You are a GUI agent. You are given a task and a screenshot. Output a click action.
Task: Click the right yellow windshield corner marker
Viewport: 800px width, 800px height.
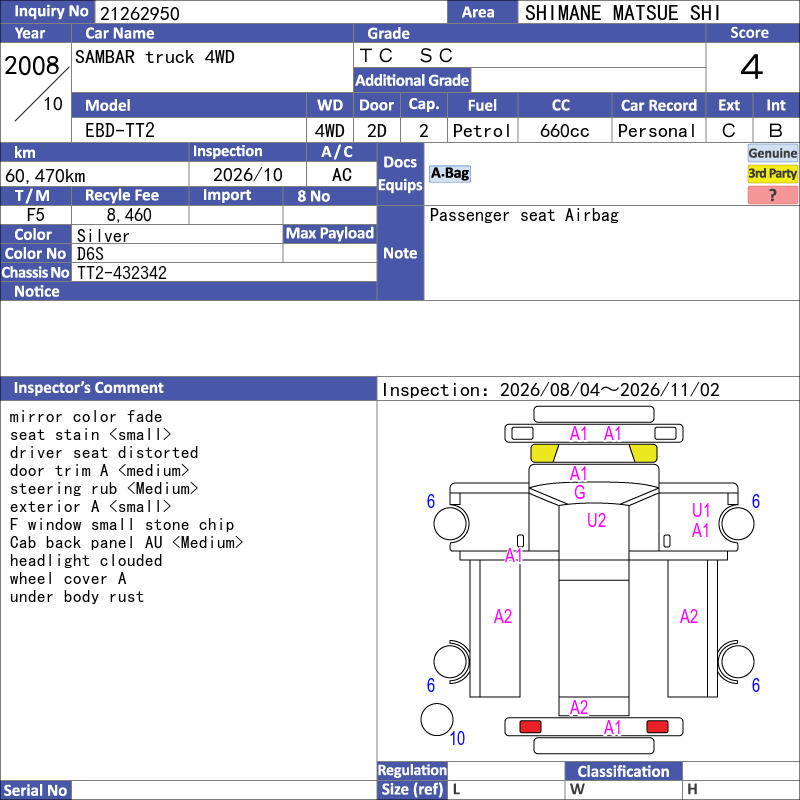(643, 453)
